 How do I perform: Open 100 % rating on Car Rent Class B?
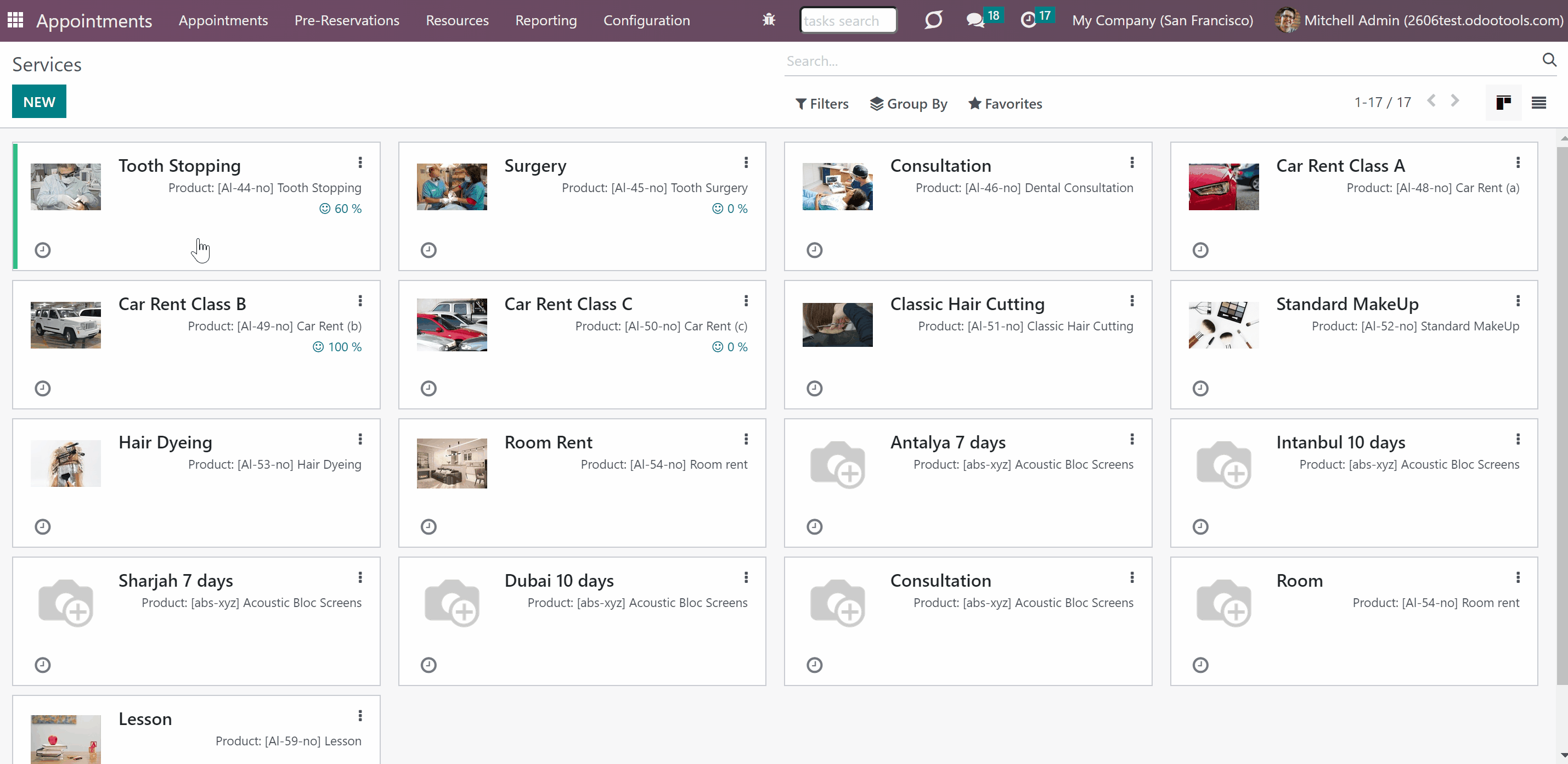pyautogui.click(x=337, y=346)
